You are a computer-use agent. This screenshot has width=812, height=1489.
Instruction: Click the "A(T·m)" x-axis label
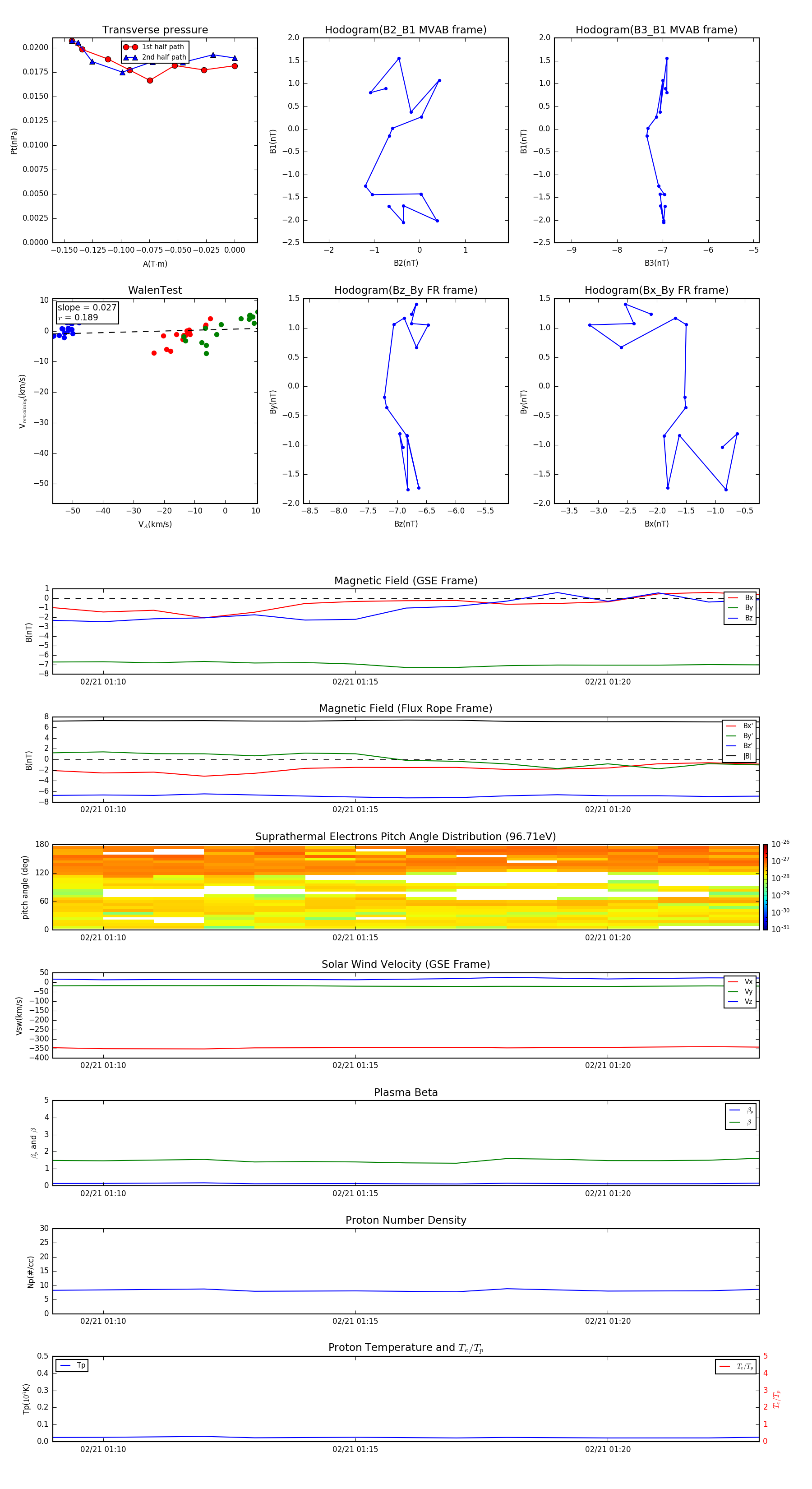tap(155, 264)
